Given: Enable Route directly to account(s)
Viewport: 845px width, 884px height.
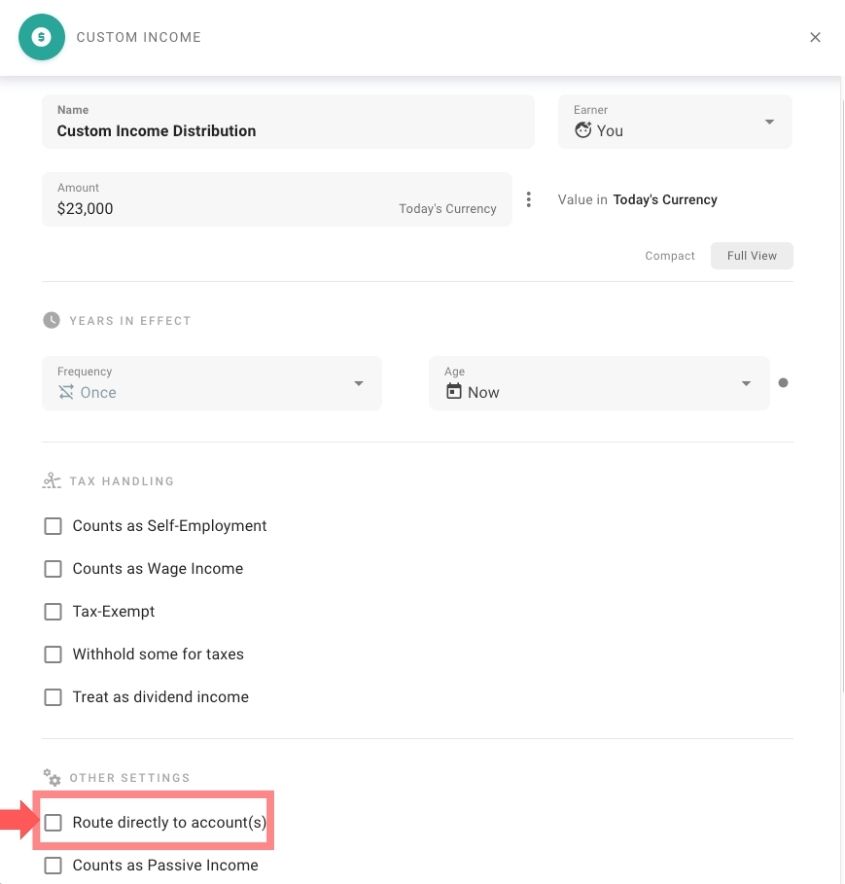Looking at the screenshot, I should [53, 821].
